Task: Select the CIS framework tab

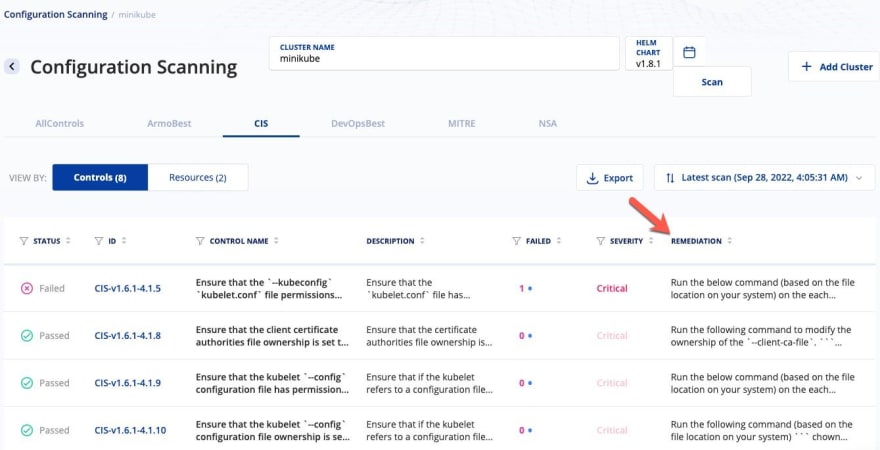Action: (261, 123)
